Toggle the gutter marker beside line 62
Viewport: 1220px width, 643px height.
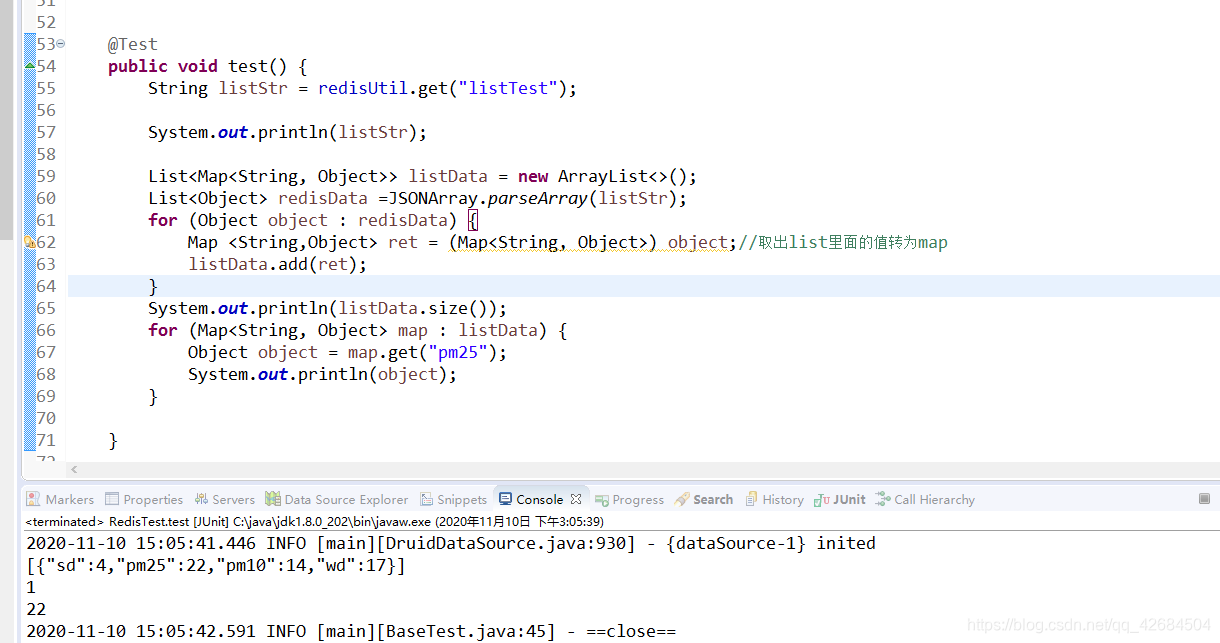31,242
